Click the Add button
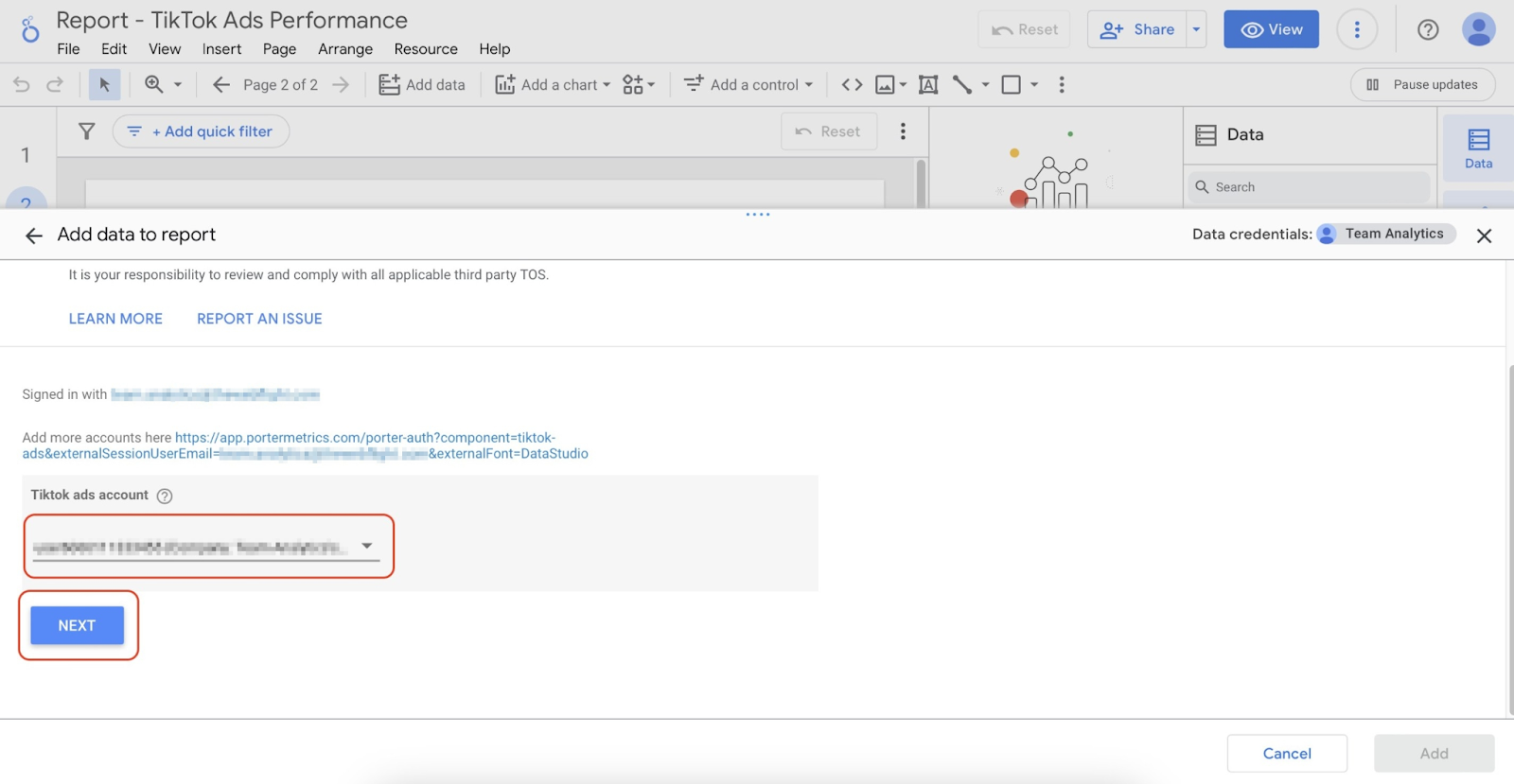This screenshot has height=784, width=1514. [1434, 753]
